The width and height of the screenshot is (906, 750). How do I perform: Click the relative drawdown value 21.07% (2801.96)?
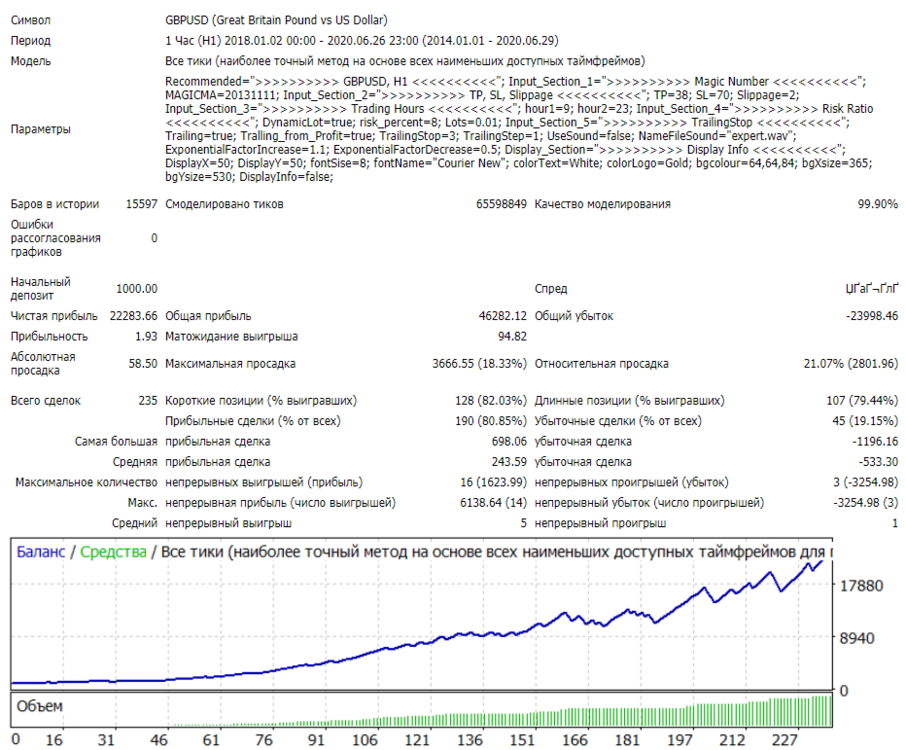point(851,363)
